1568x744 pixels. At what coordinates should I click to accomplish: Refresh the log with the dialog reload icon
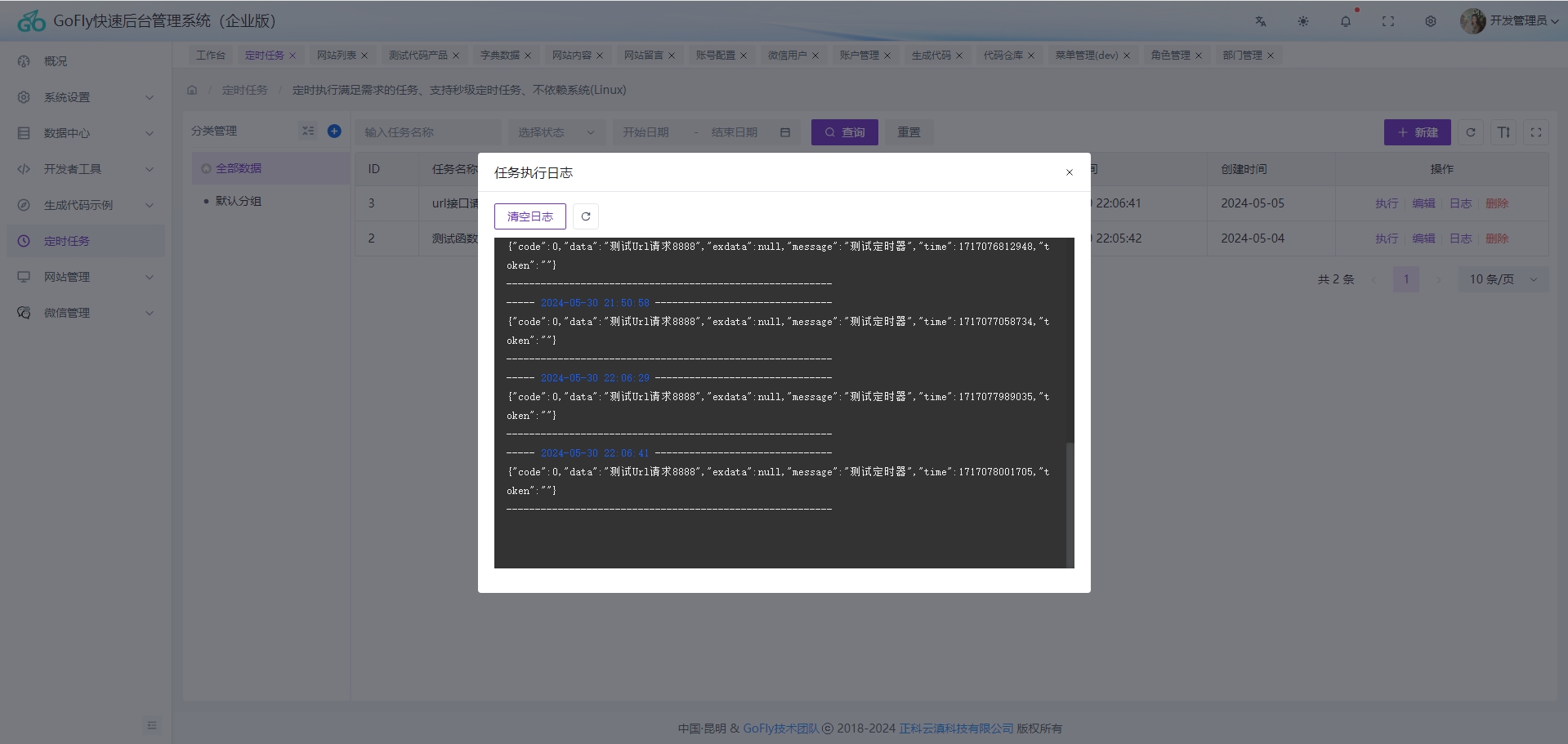(586, 216)
